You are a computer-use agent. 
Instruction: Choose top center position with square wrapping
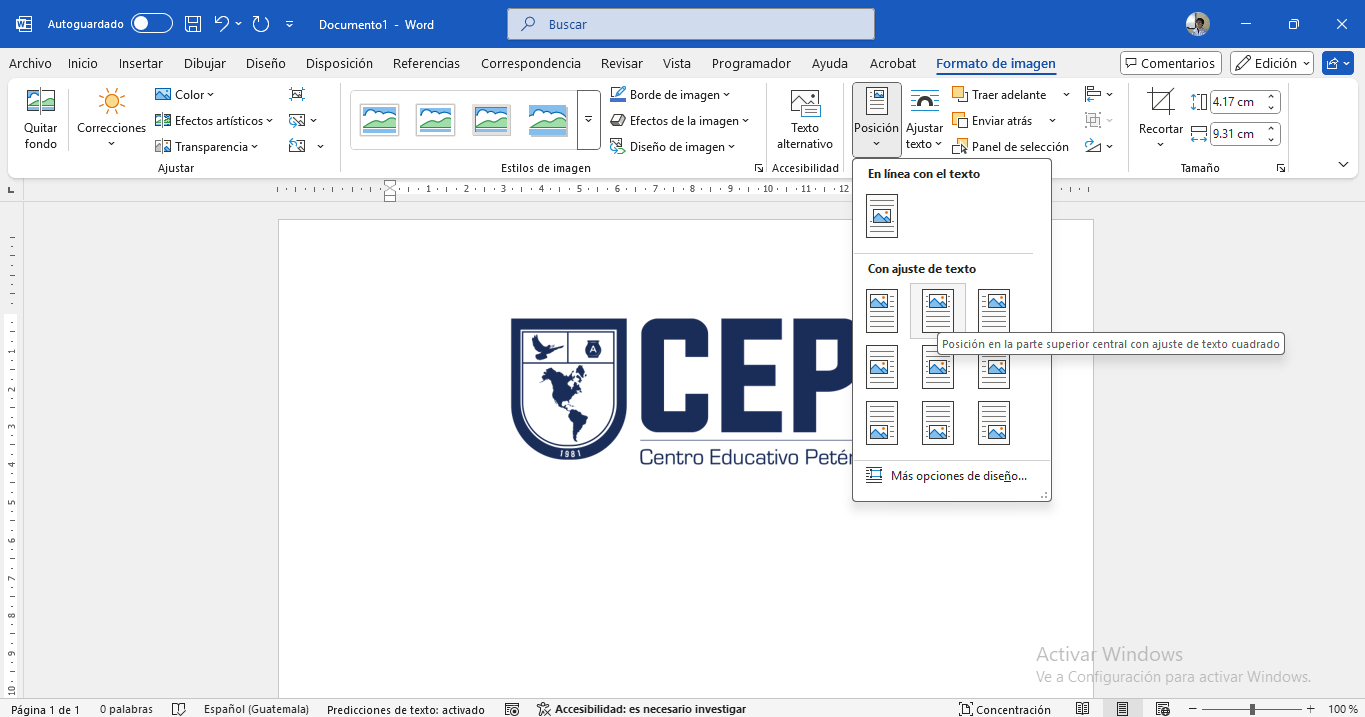(938, 311)
